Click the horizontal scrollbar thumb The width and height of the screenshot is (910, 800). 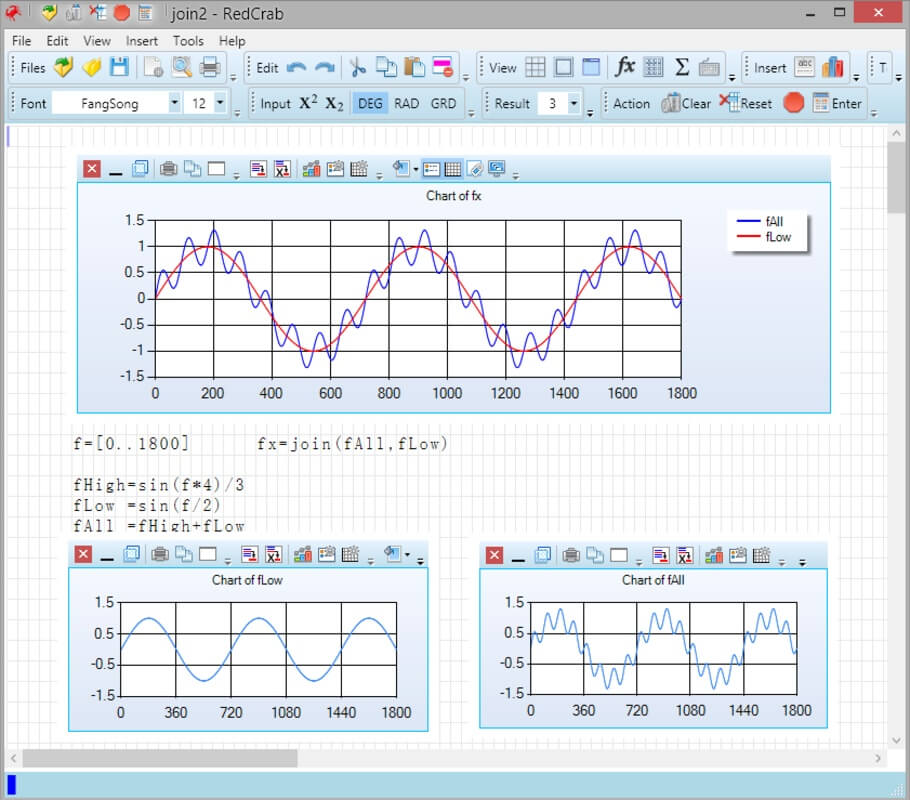[x=160, y=758]
